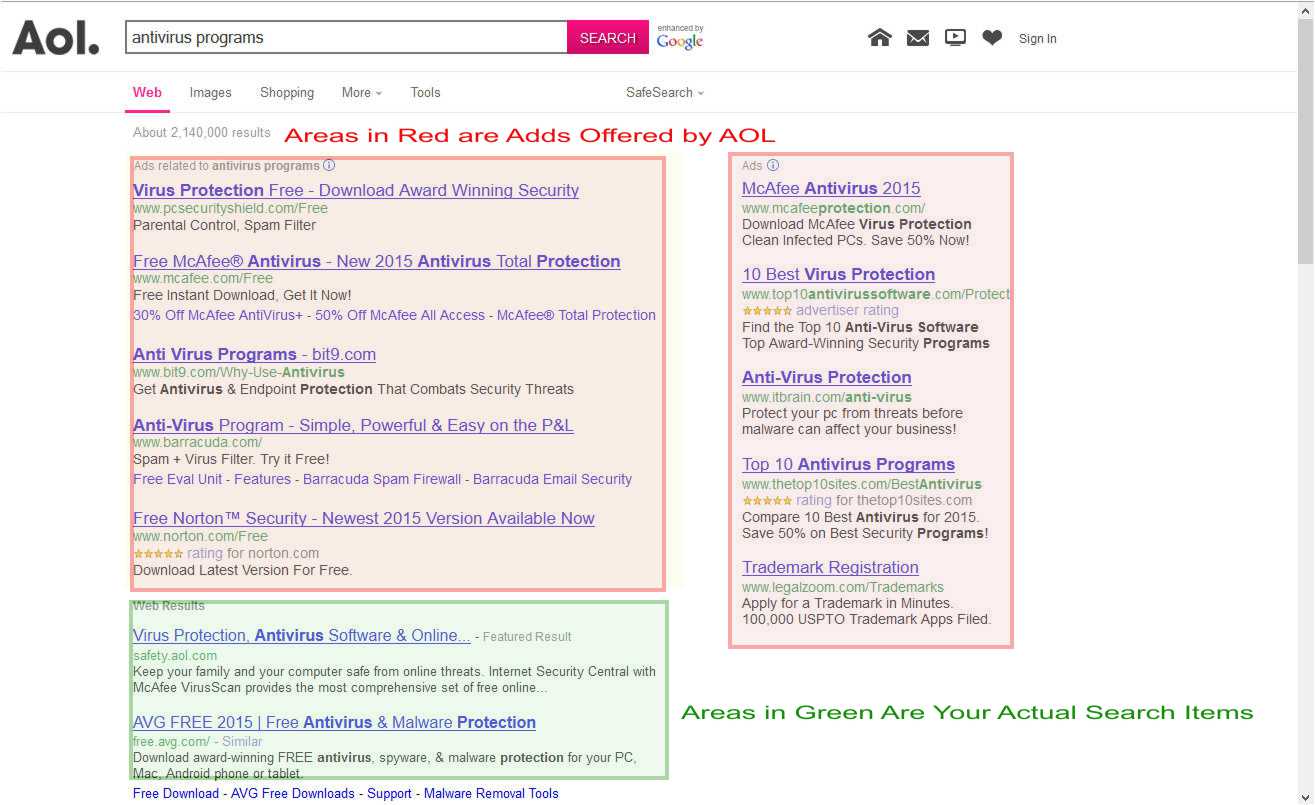Click the vertical scrollbar thumb
The height and width of the screenshot is (805, 1315).
click(1306, 140)
